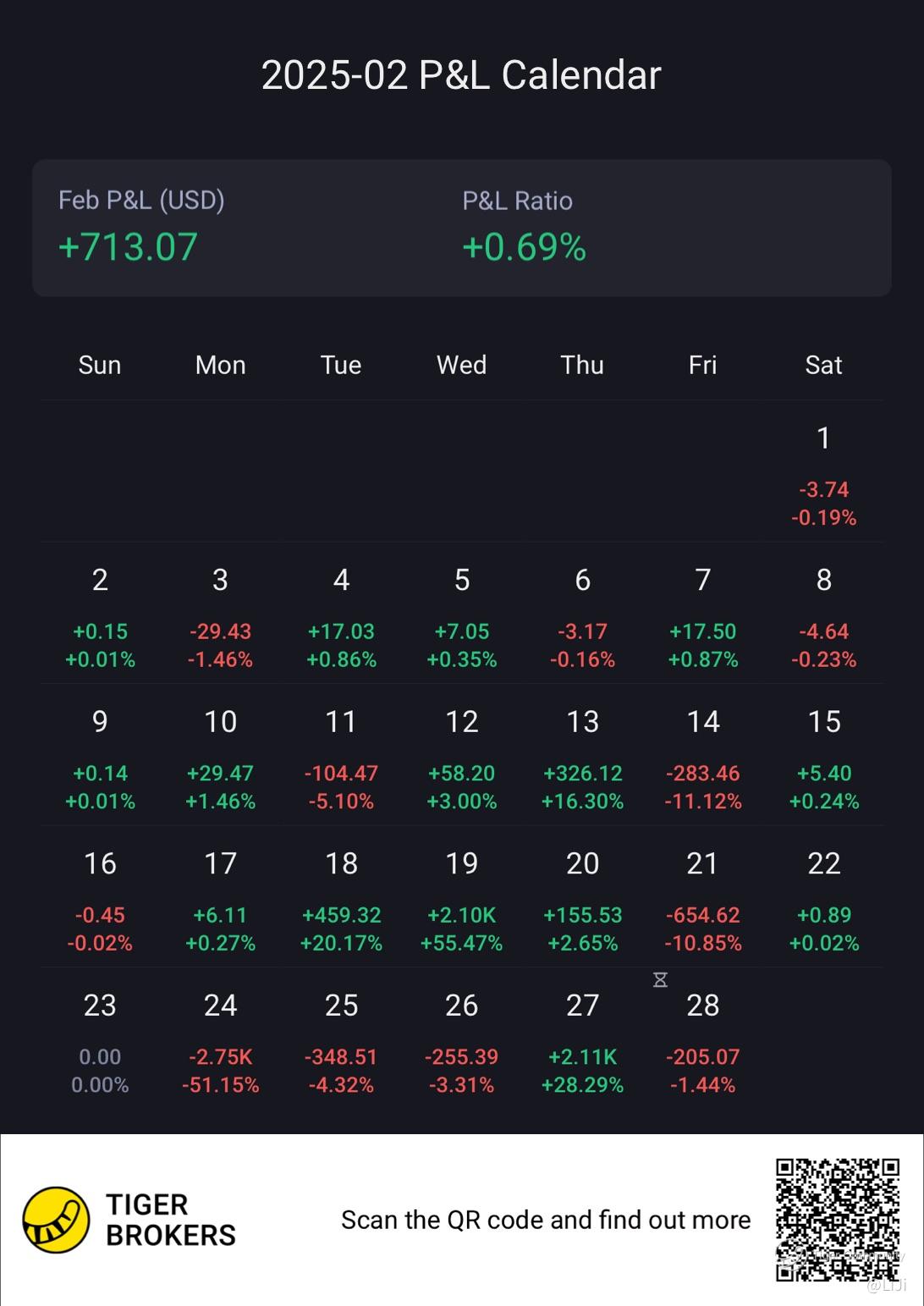Select February 13 showing +326.12
This screenshot has height=1306, width=924.
pos(583,758)
